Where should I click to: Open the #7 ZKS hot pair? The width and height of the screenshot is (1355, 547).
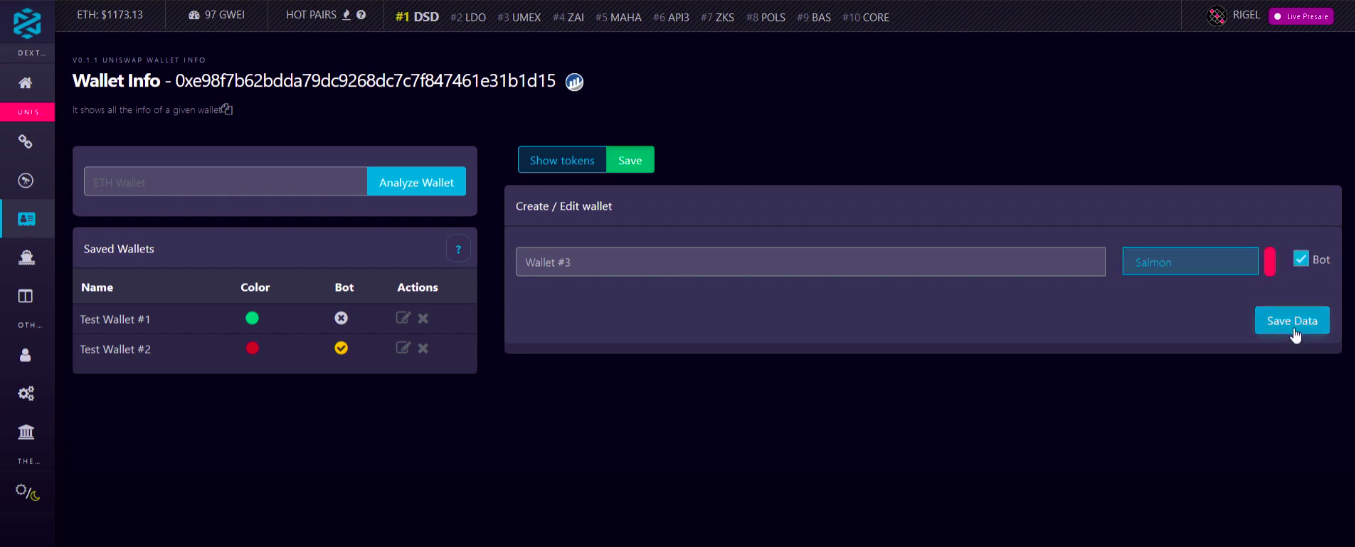[718, 17]
